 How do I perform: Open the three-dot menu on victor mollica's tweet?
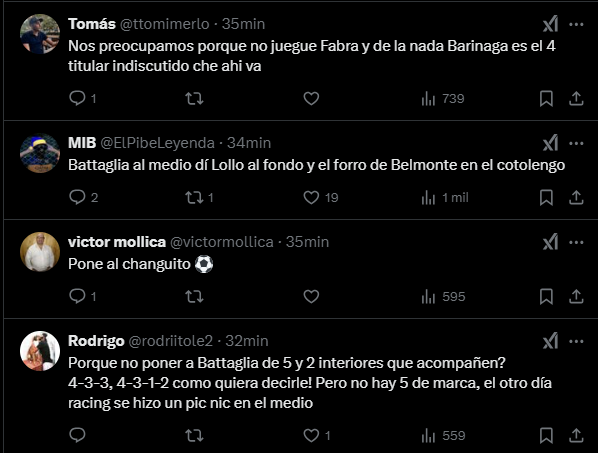576,242
